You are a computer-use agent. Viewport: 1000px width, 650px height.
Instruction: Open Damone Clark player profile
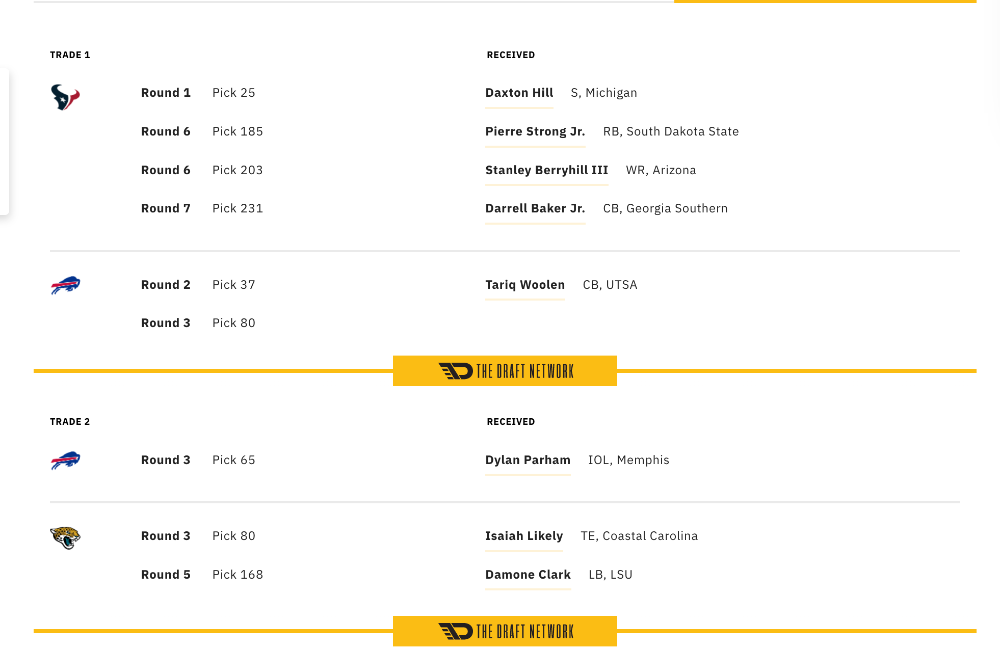tap(528, 575)
